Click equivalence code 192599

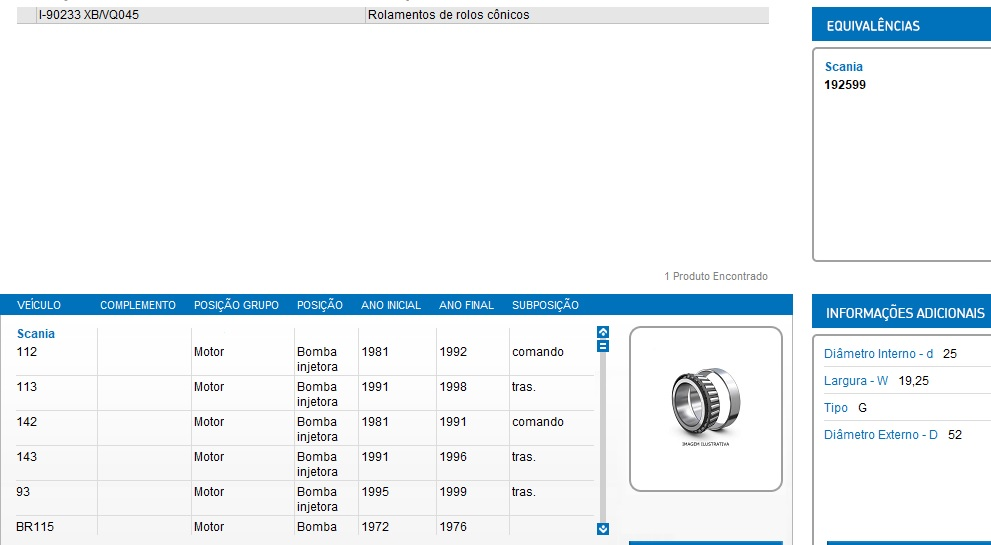tap(844, 85)
